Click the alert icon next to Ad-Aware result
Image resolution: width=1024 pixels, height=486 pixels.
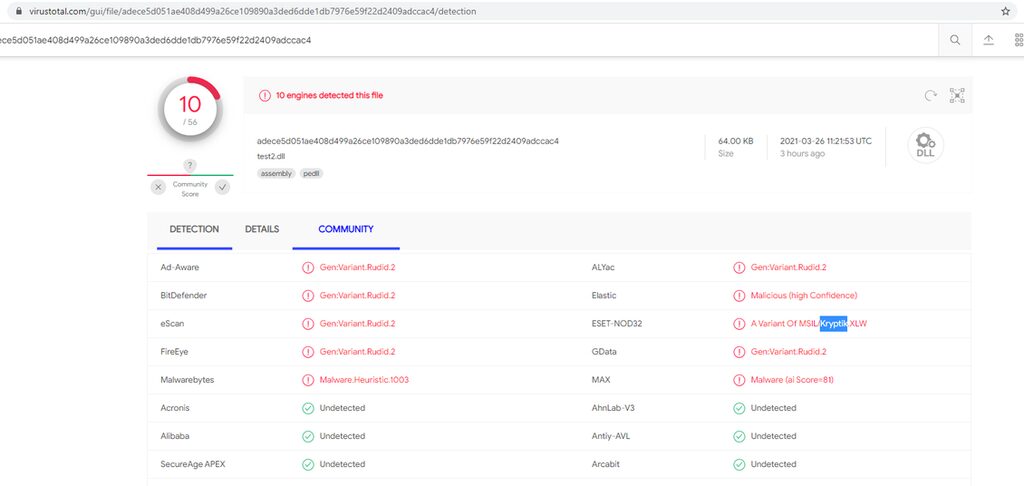pyautogui.click(x=308, y=268)
